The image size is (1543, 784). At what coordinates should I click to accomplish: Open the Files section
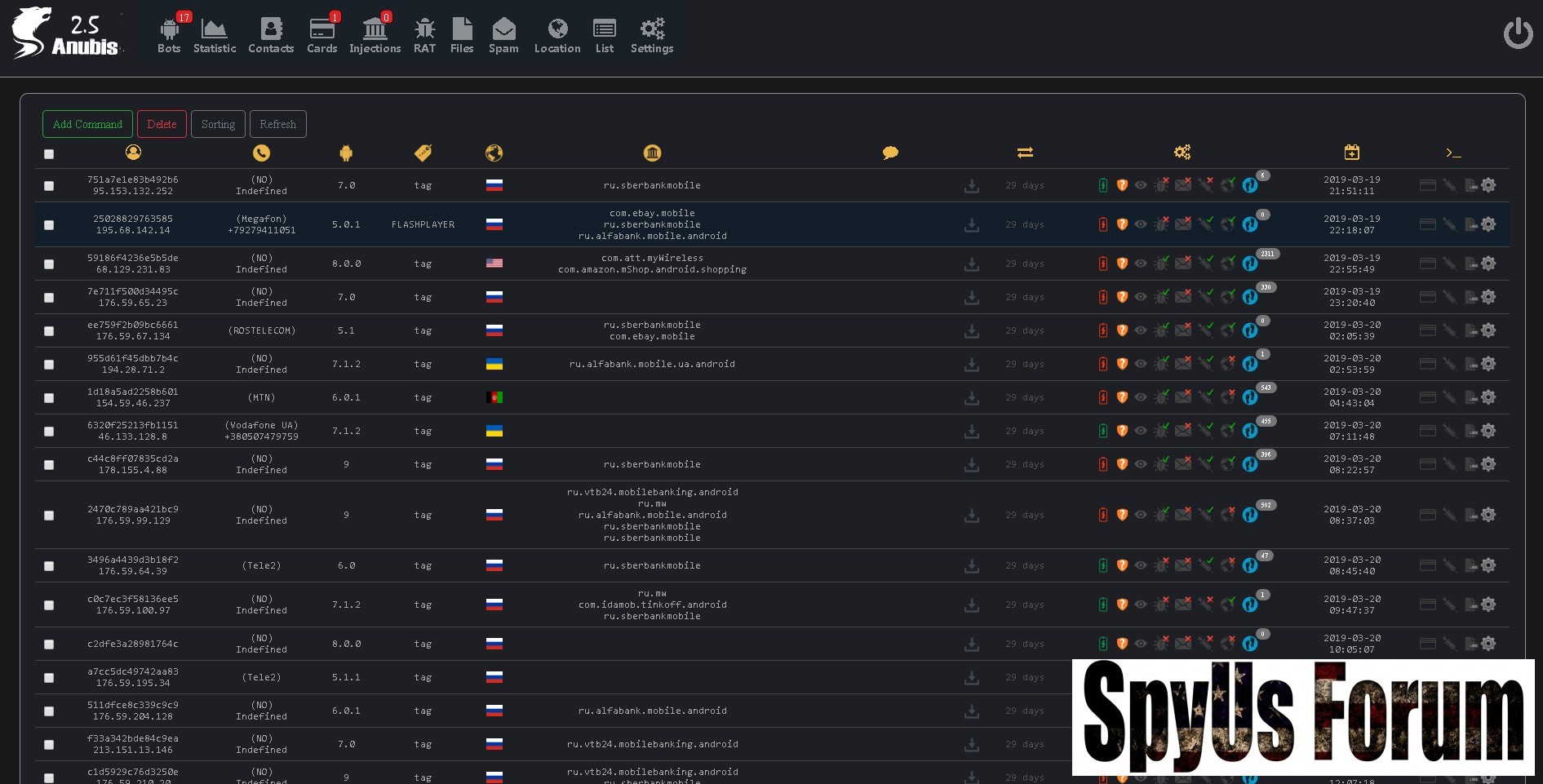[x=462, y=36]
